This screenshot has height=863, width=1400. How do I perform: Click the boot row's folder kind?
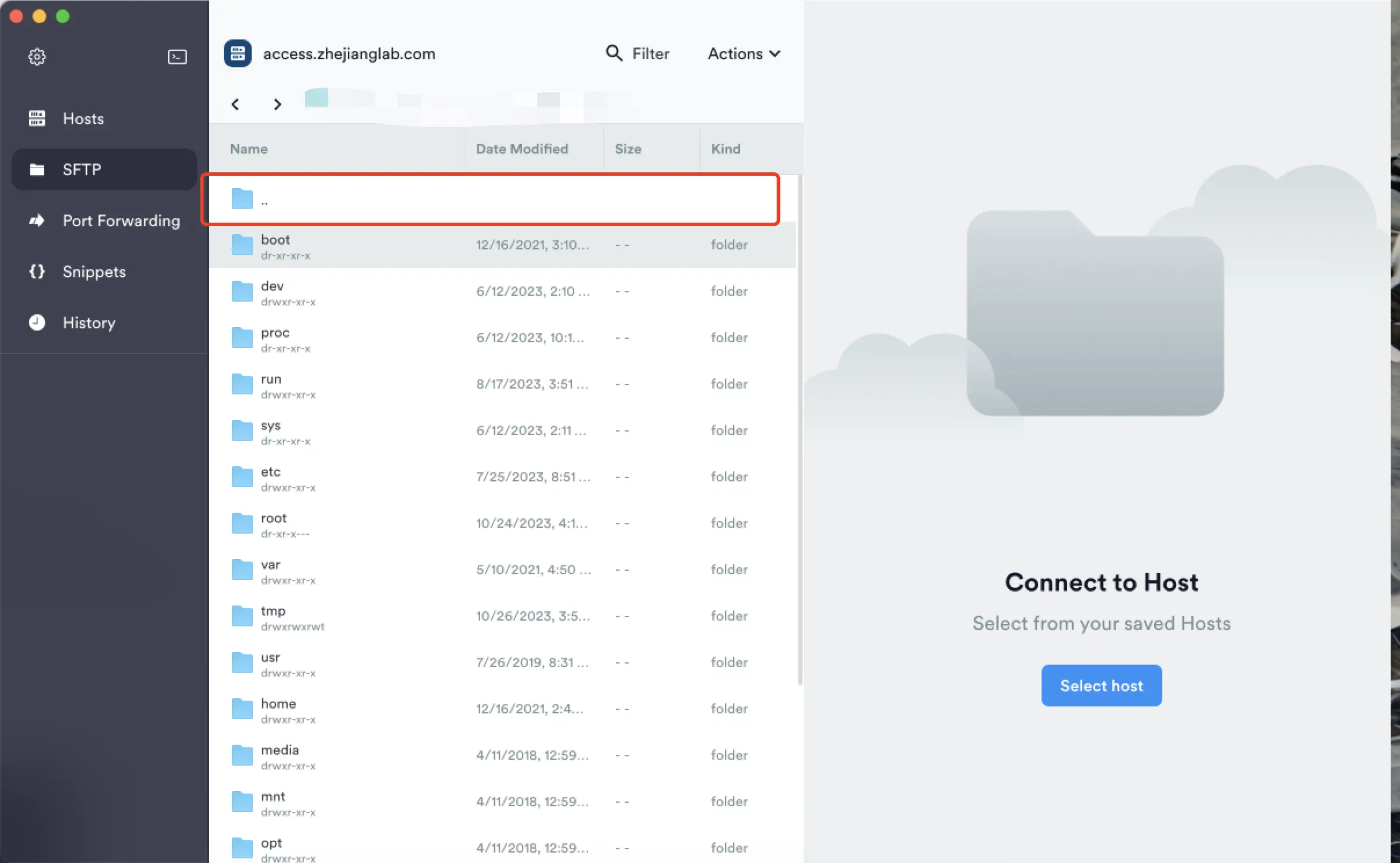730,245
